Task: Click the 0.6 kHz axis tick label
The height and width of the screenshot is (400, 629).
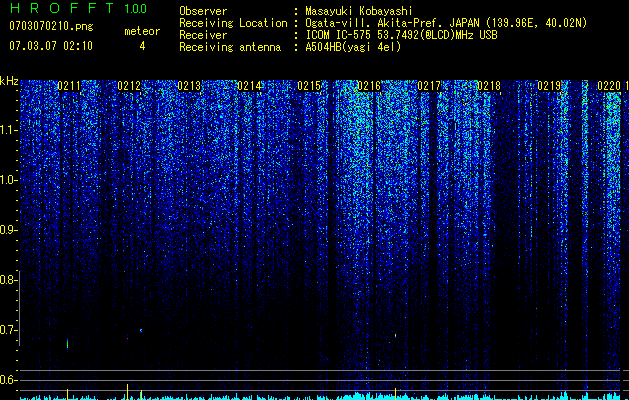Action: [x=8, y=380]
